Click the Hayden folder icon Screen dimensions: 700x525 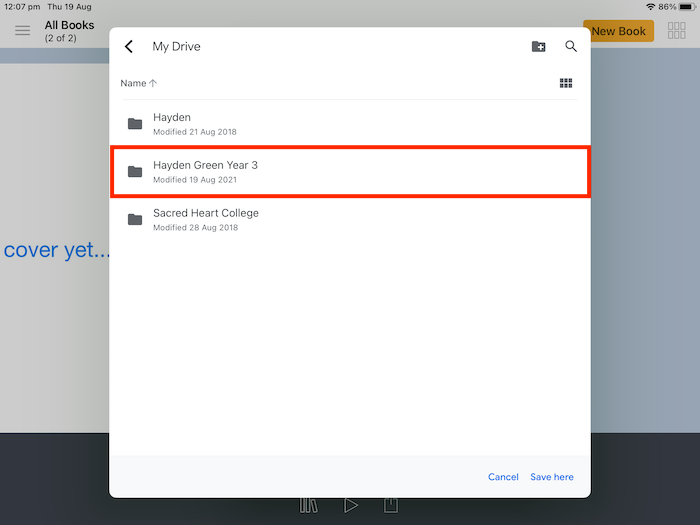(x=135, y=124)
